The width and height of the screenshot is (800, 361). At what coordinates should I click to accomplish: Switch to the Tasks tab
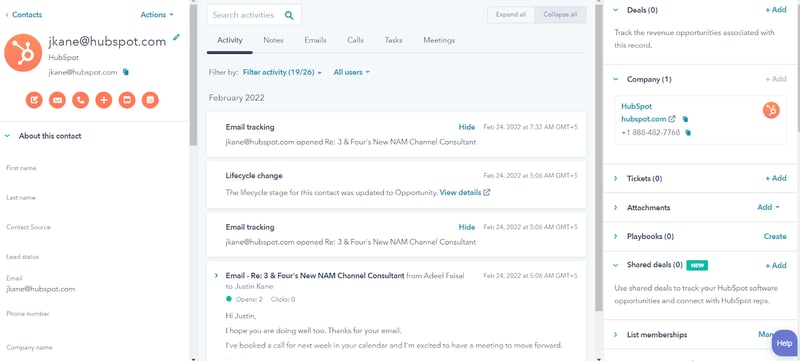tap(393, 40)
